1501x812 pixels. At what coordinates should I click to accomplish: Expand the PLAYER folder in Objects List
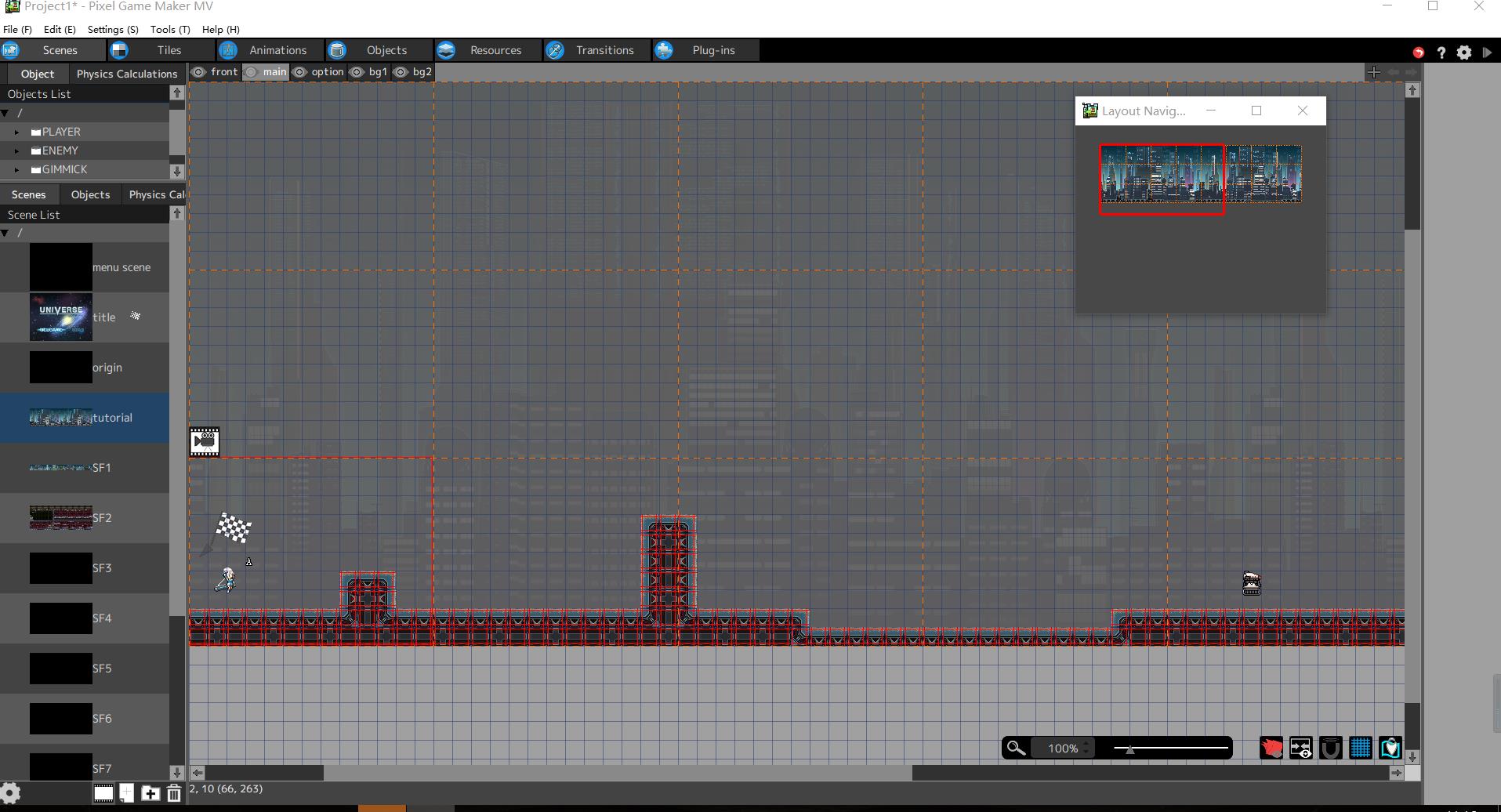click(x=16, y=132)
